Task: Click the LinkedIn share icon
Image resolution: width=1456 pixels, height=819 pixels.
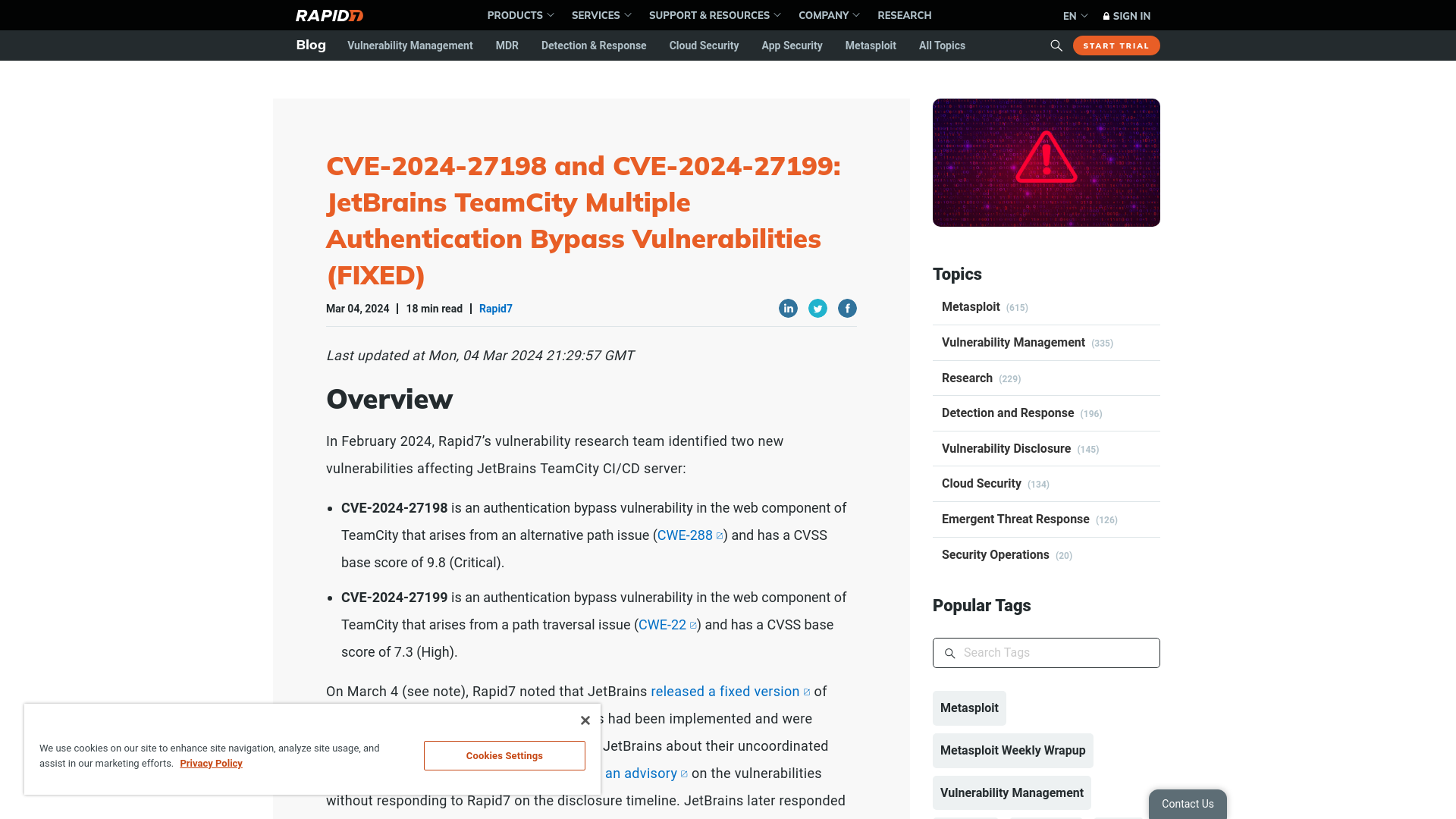Action: click(788, 308)
